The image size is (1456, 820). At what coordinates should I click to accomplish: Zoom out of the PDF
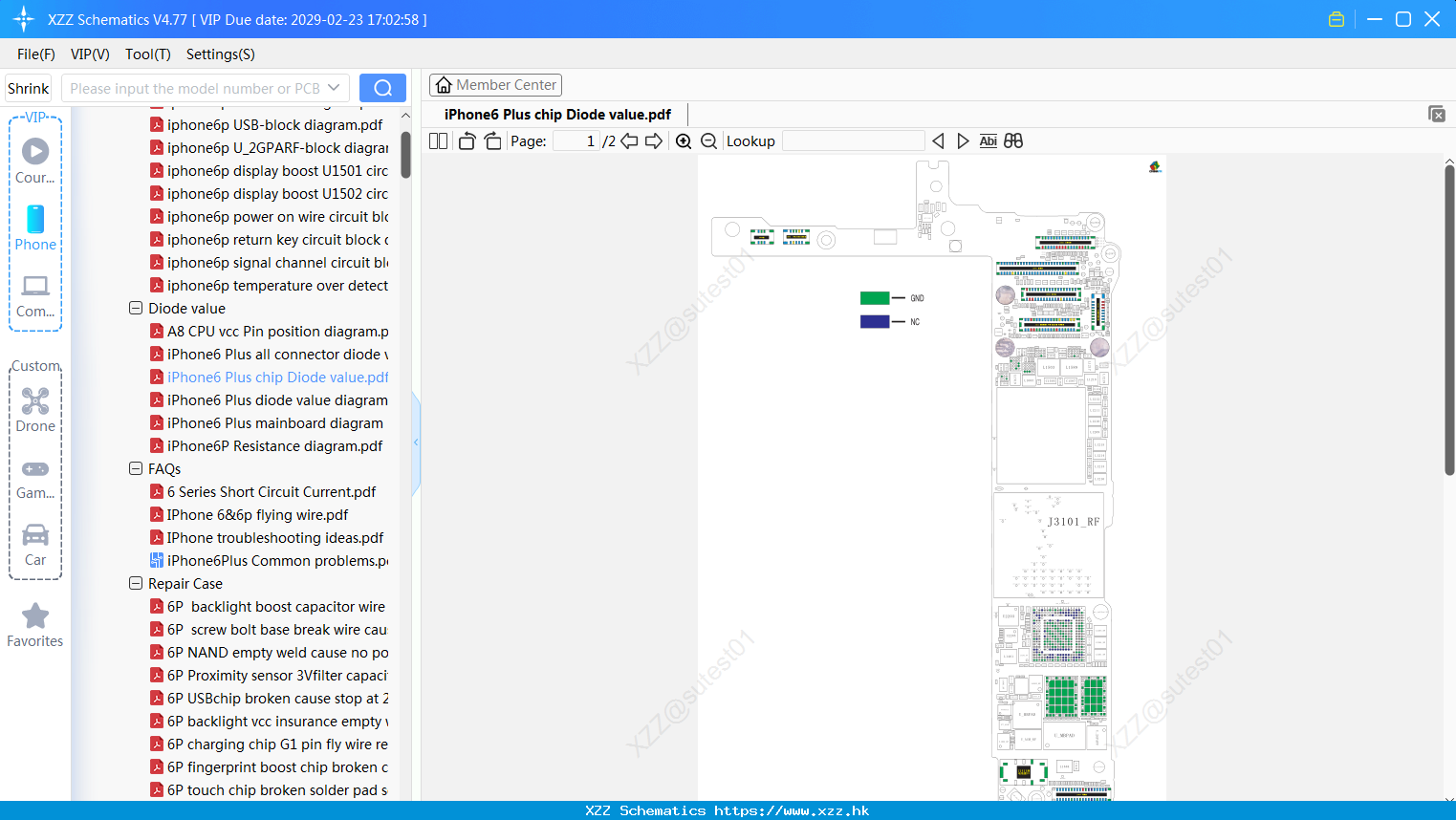point(708,140)
